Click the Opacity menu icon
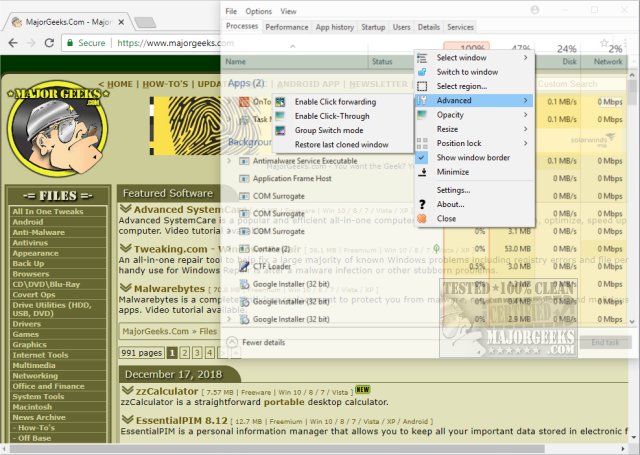Image resolution: width=640 pixels, height=455 pixels. click(x=422, y=115)
